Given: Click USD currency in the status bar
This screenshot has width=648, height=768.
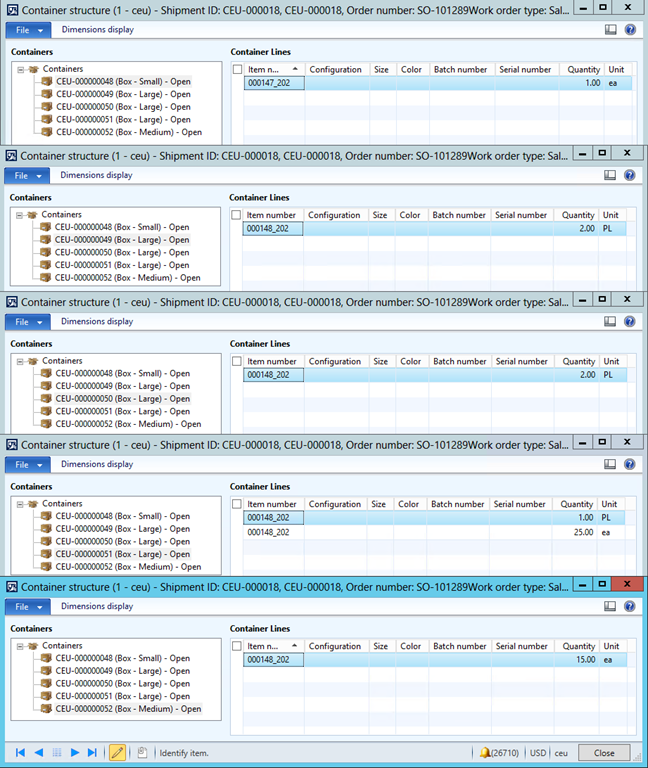Looking at the screenshot, I should [x=537, y=753].
